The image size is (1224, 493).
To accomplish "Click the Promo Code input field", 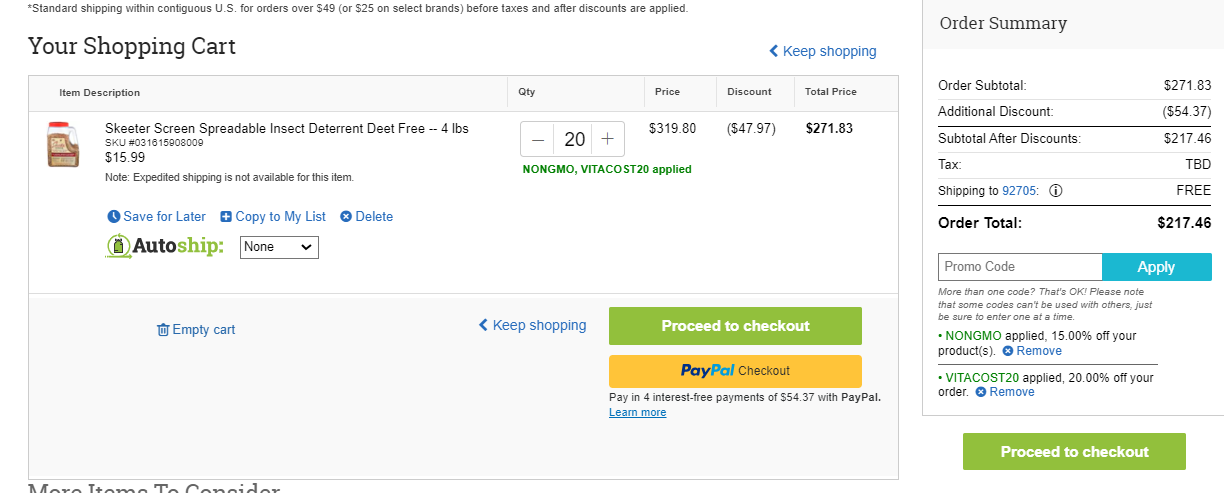I will [1020, 267].
